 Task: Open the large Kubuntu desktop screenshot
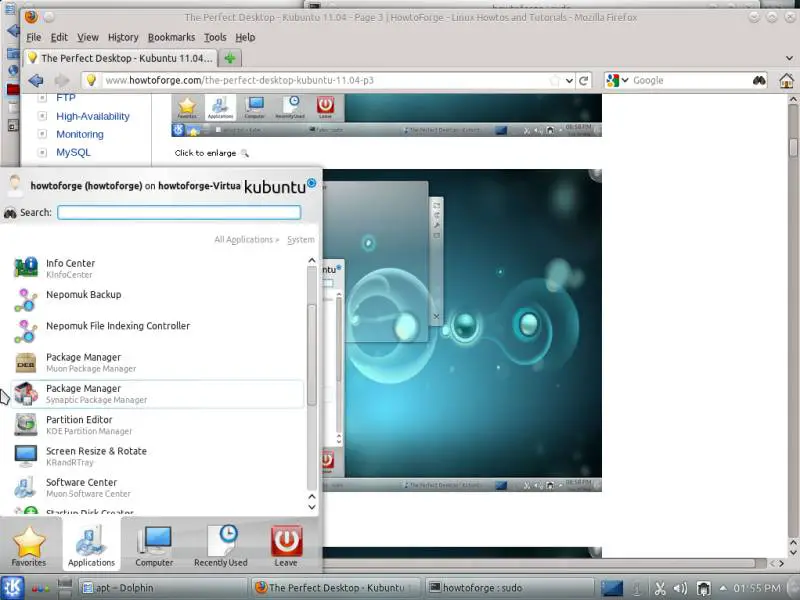pos(462,331)
